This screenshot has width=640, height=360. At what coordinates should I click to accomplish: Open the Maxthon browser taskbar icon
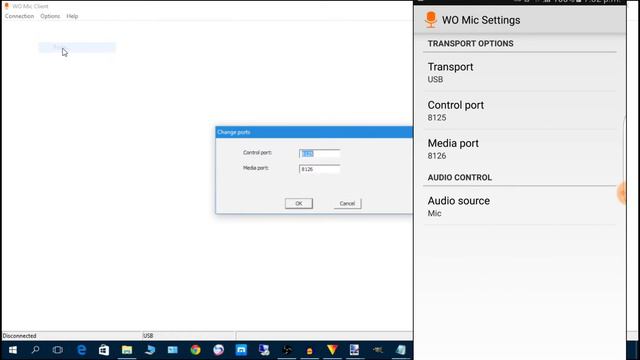click(x=241, y=350)
